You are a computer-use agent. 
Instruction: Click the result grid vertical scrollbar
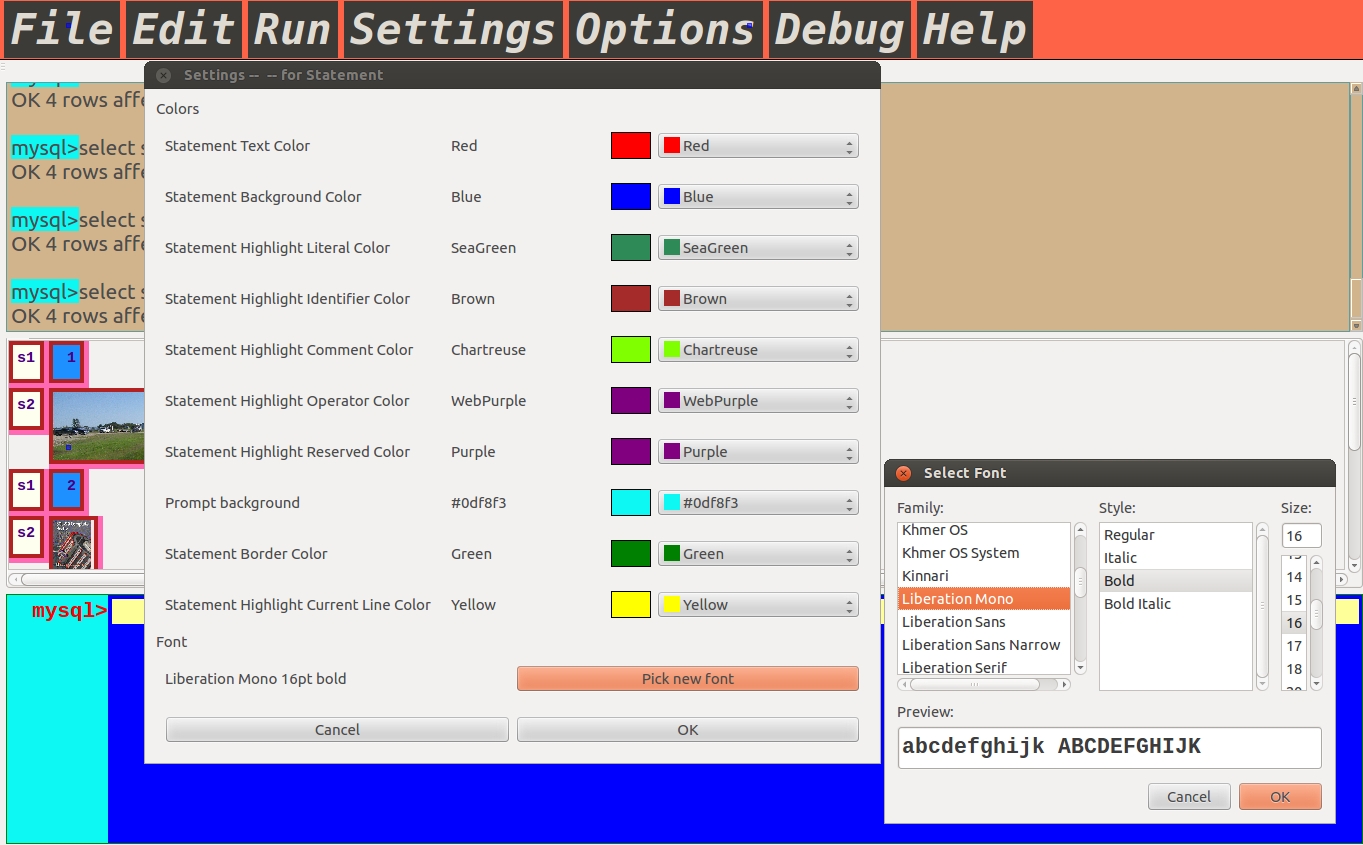[x=1354, y=457]
